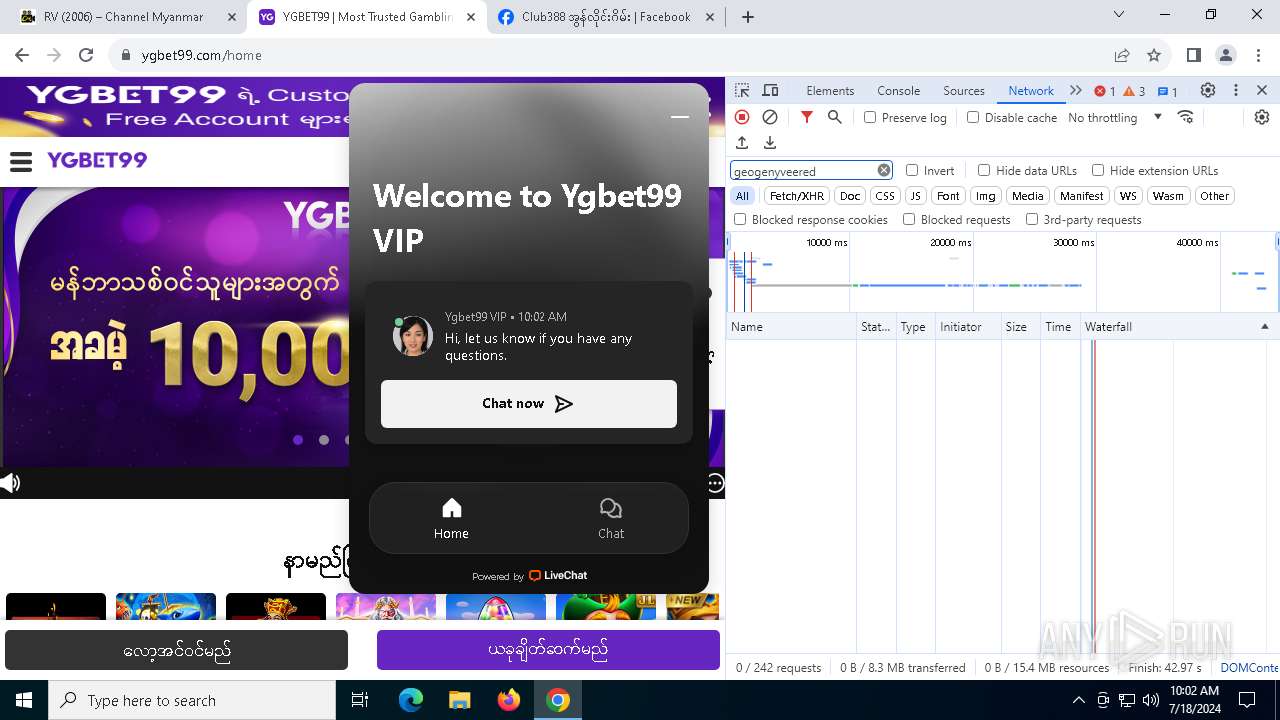The image size is (1280, 720).
Task: Toggle the device toolbar icon in DevTools
Action: [770, 90]
